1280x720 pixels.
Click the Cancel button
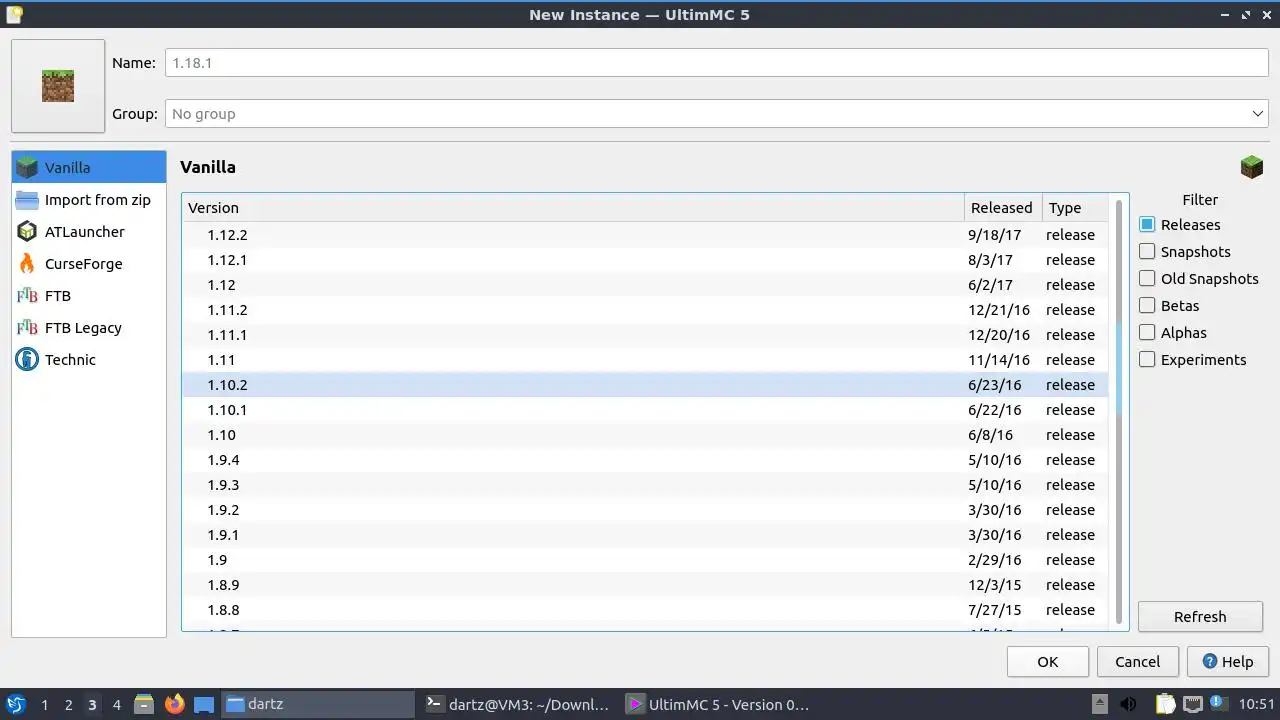pyautogui.click(x=1138, y=662)
